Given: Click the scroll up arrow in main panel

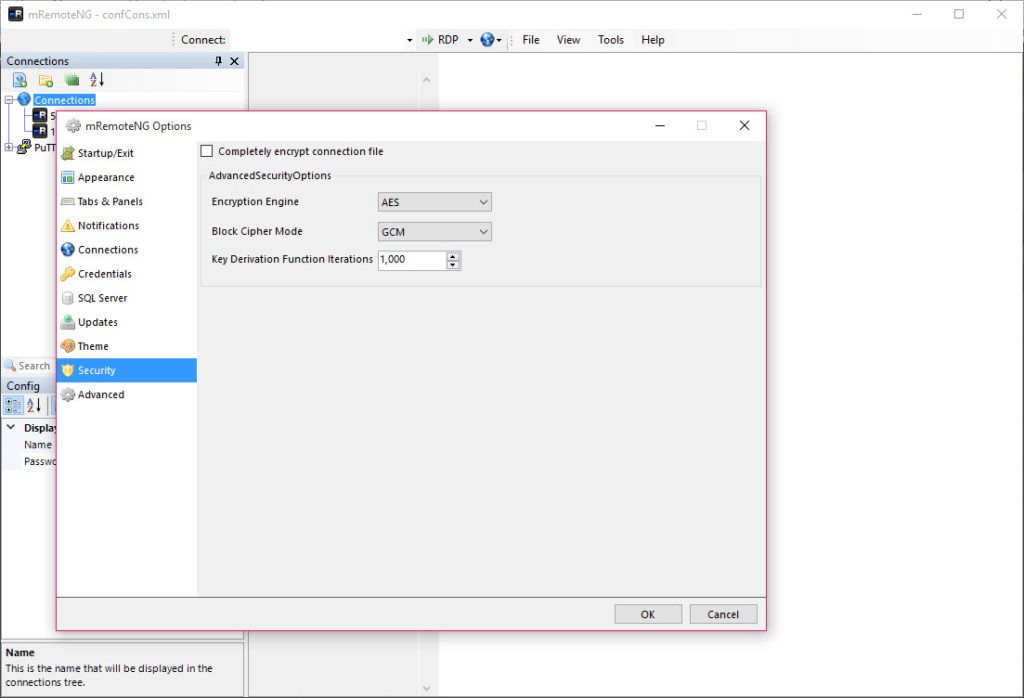Looking at the screenshot, I should [426, 80].
